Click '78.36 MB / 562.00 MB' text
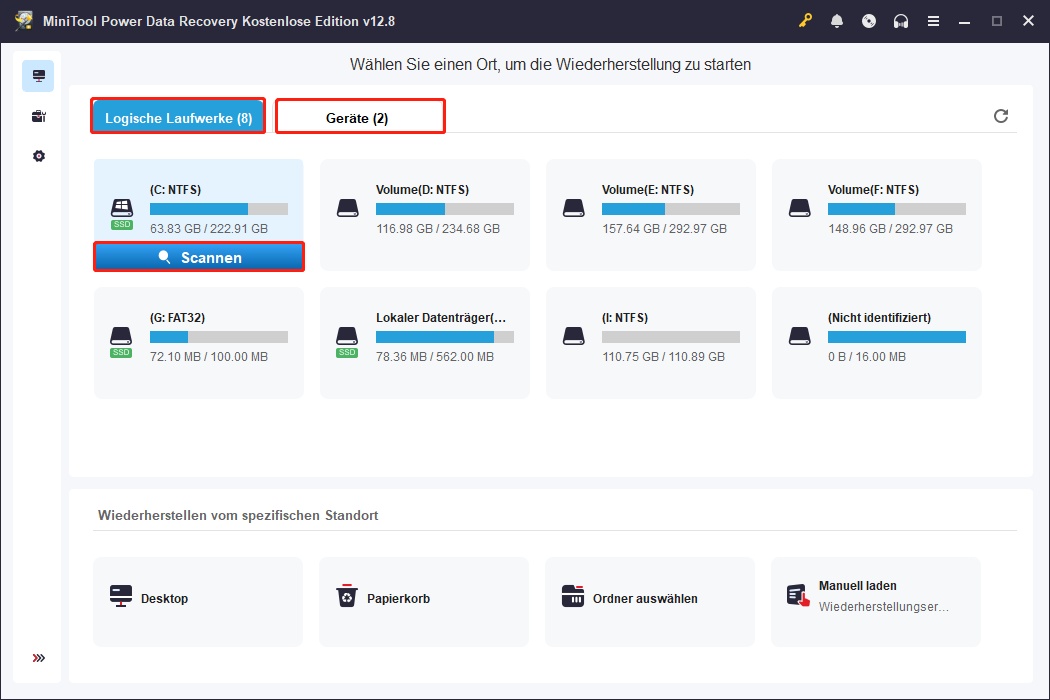This screenshot has width=1050, height=700. (435, 356)
